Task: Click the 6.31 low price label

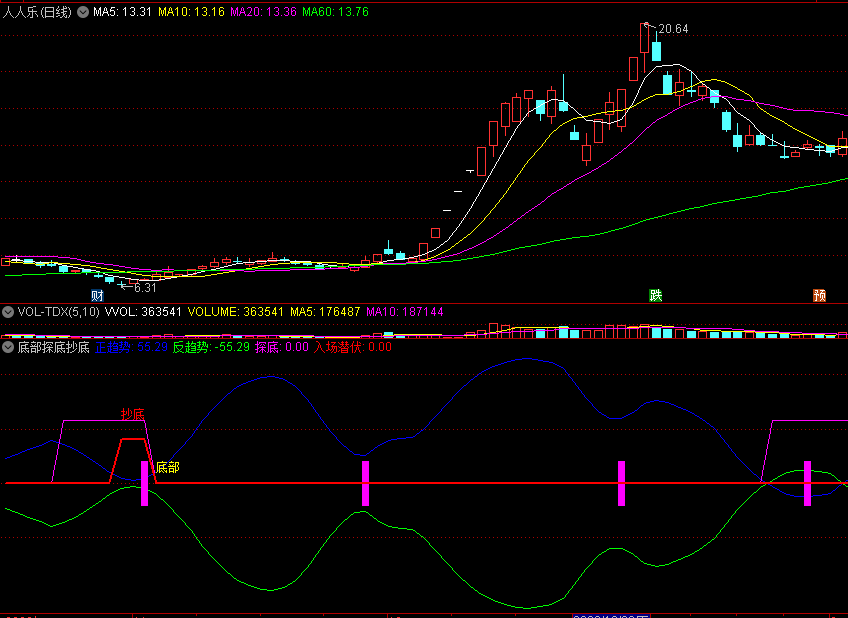Action: (x=145, y=288)
